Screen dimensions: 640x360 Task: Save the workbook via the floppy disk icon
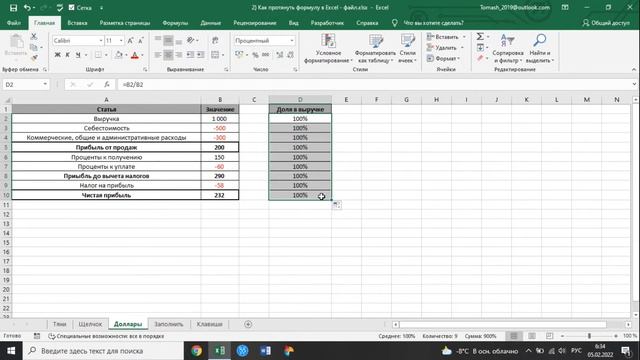[x=13, y=8]
